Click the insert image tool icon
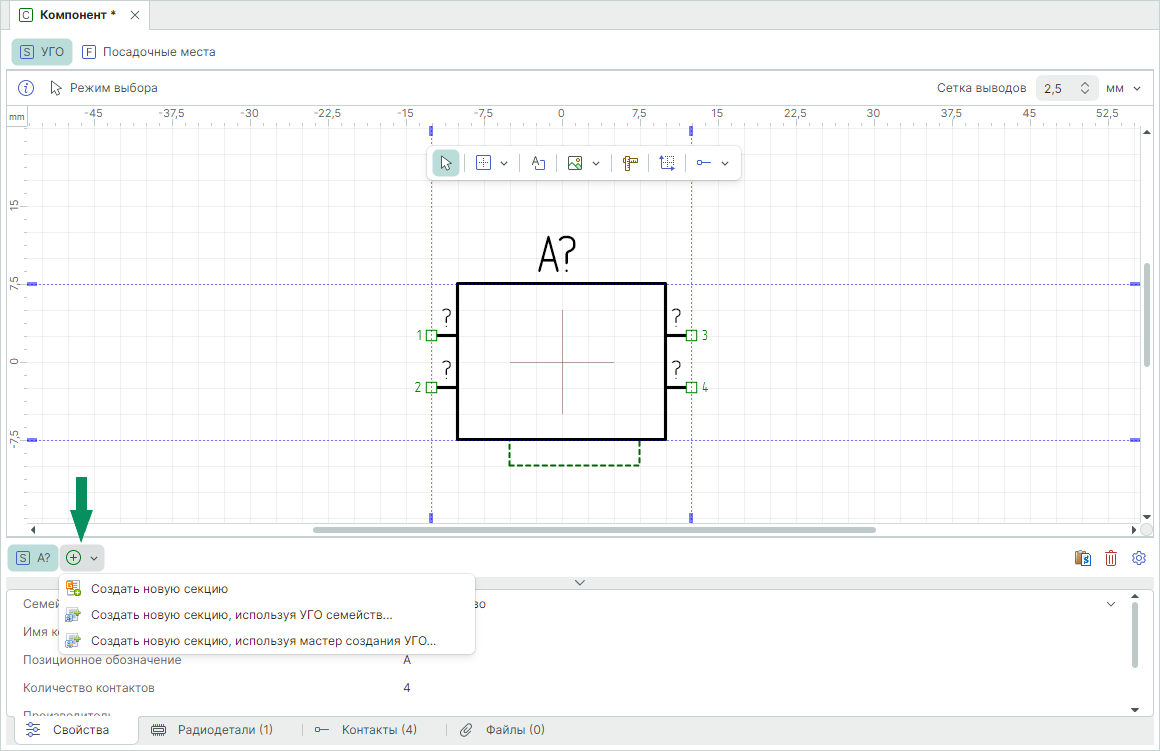1160x751 pixels. pos(575,163)
